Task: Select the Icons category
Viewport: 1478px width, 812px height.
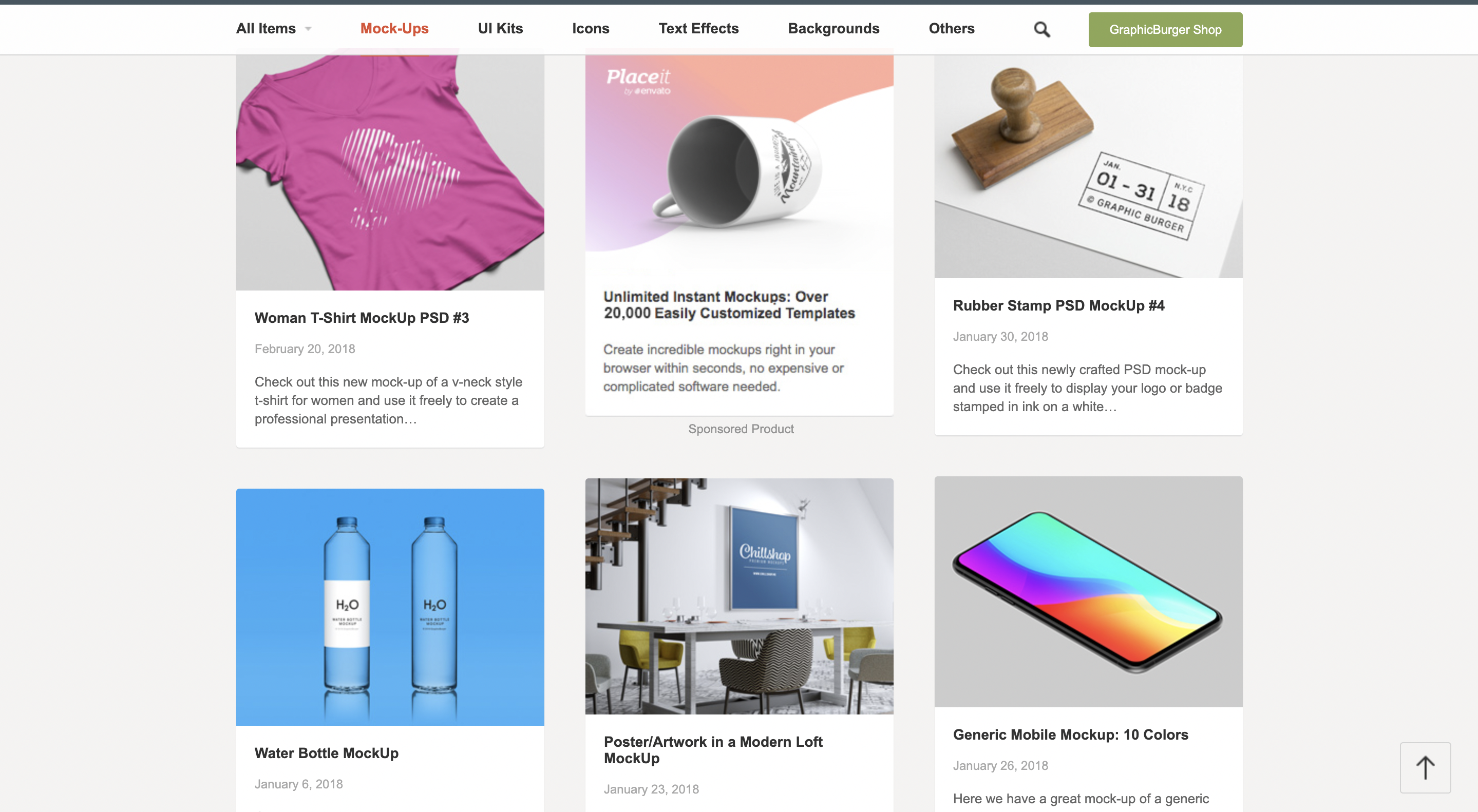Action: tap(591, 29)
